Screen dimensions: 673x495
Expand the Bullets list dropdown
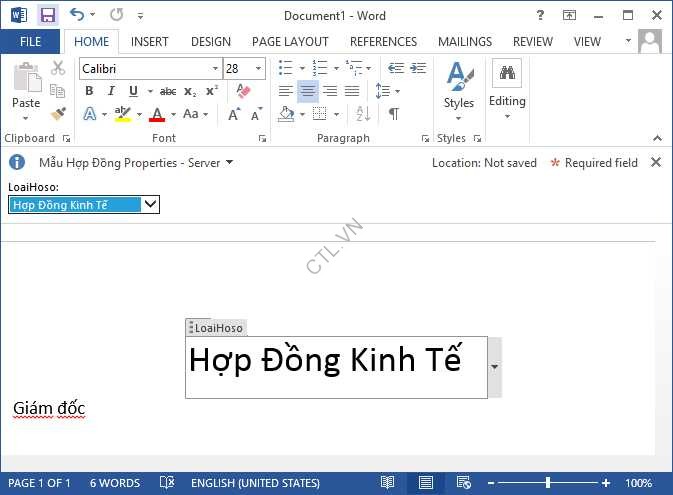coord(302,68)
